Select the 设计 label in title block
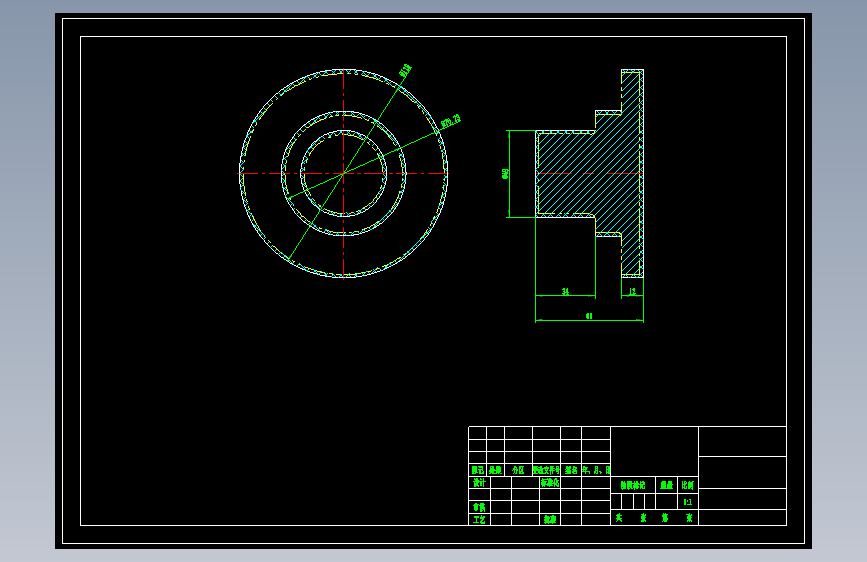The height and width of the screenshot is (562, 867). 479,482
